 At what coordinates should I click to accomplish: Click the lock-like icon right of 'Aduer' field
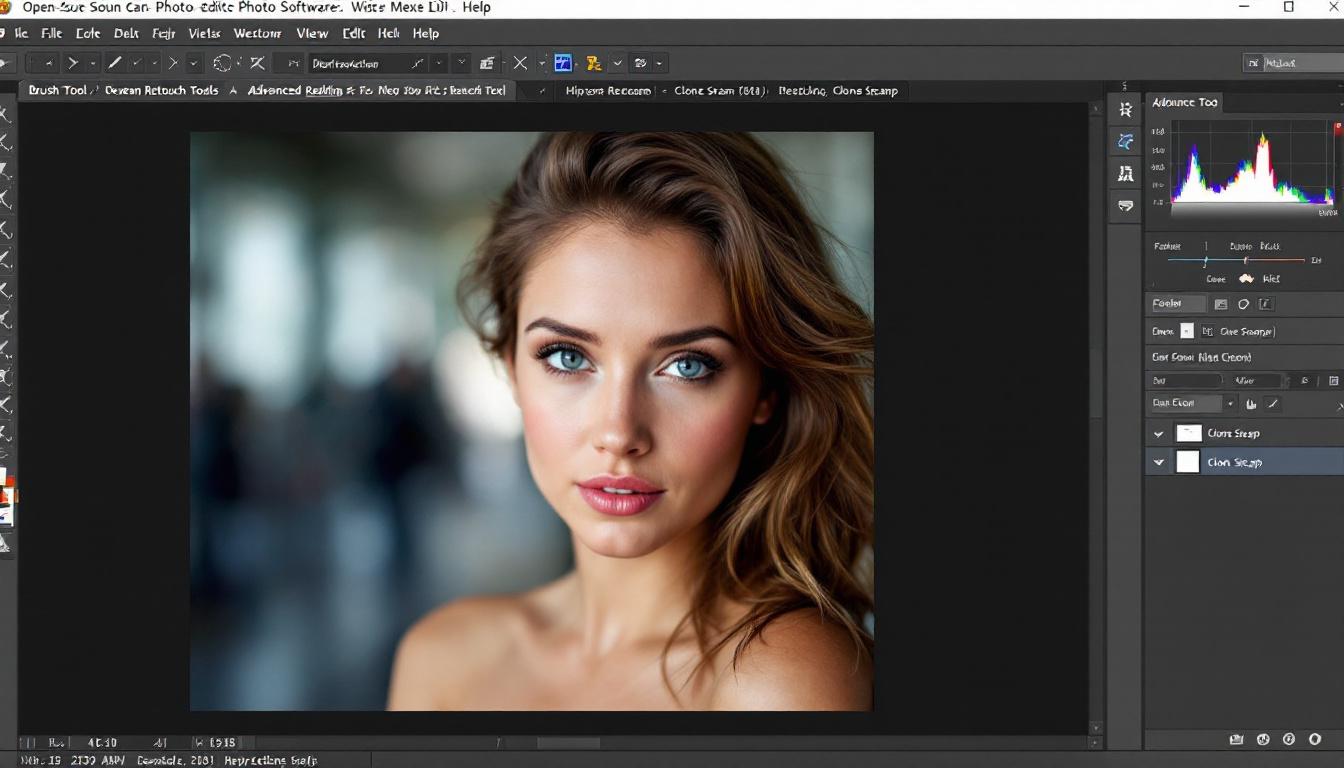[1304, 381]
